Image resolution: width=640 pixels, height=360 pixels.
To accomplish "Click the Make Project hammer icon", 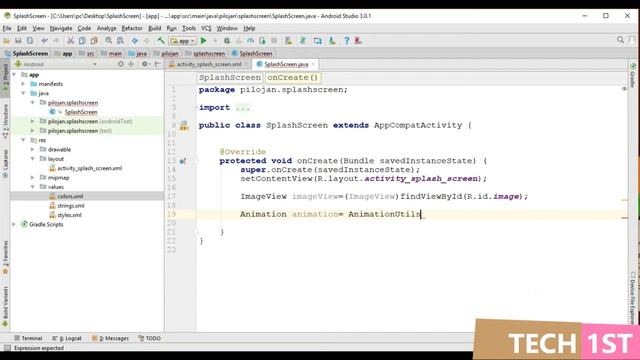I will click(x=161, y=41).
